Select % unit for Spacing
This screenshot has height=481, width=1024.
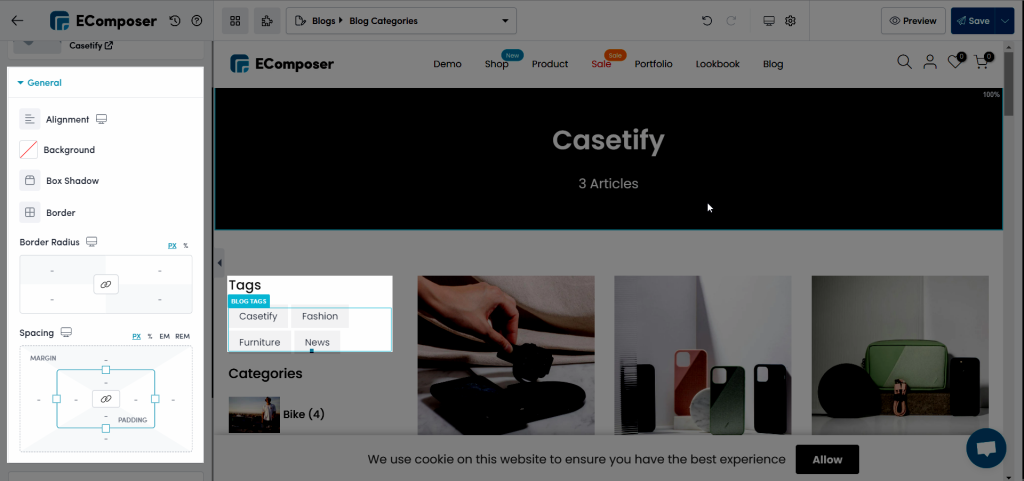[150, 337]
